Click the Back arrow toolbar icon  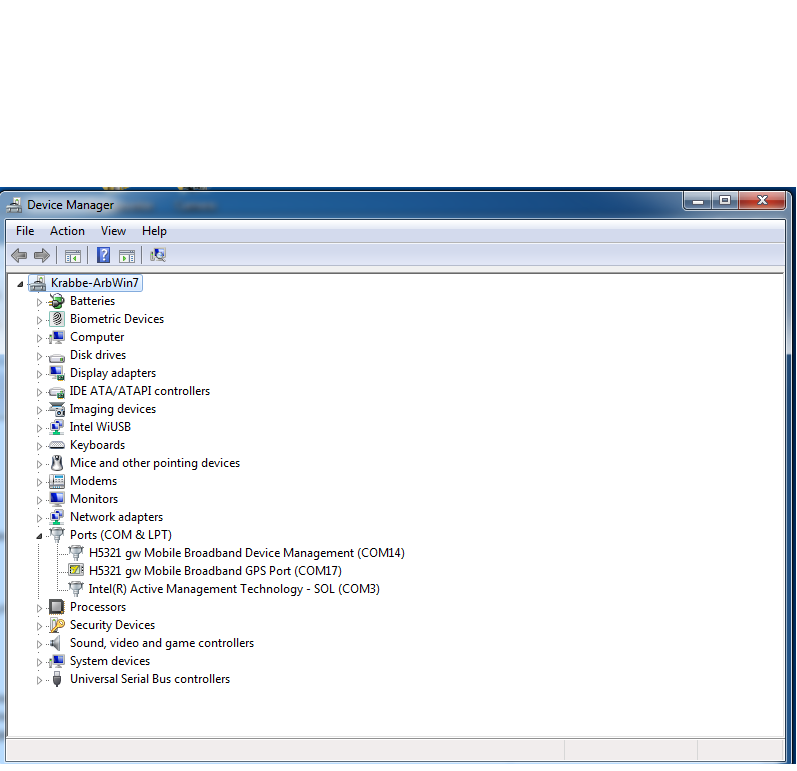pyautogui.click(x=19, y=256)
